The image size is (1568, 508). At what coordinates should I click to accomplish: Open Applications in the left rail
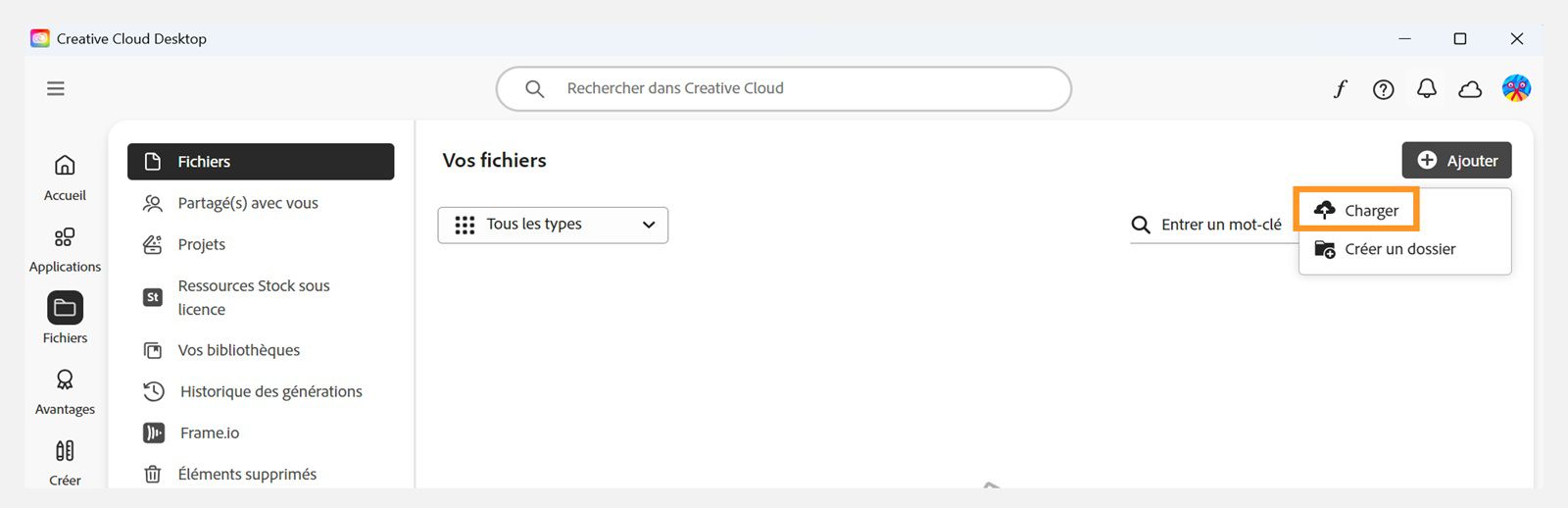[65, 249]
